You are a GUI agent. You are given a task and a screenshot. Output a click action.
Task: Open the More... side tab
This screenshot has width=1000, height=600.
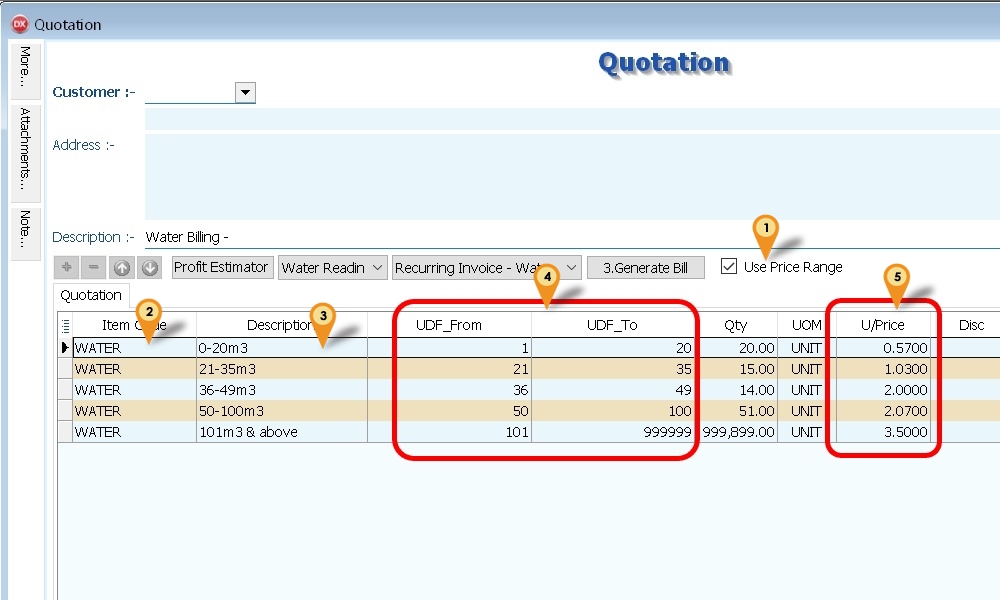click(x=25, y=68)
